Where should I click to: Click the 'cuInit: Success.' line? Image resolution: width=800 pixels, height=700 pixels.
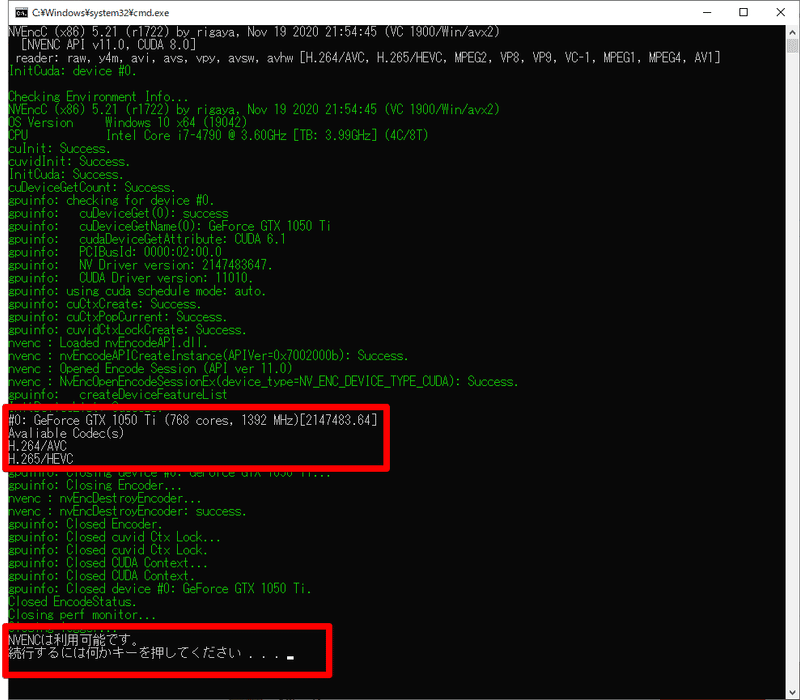point(59,148)
